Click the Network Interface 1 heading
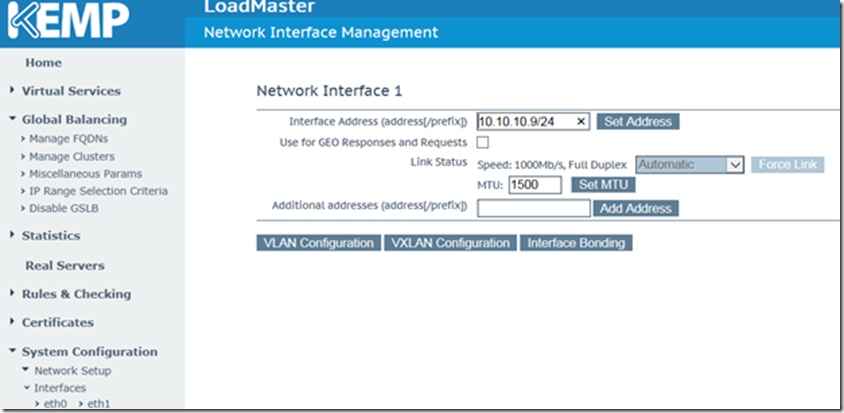Viewport: 844px width, 413px height. coord(329,91)
